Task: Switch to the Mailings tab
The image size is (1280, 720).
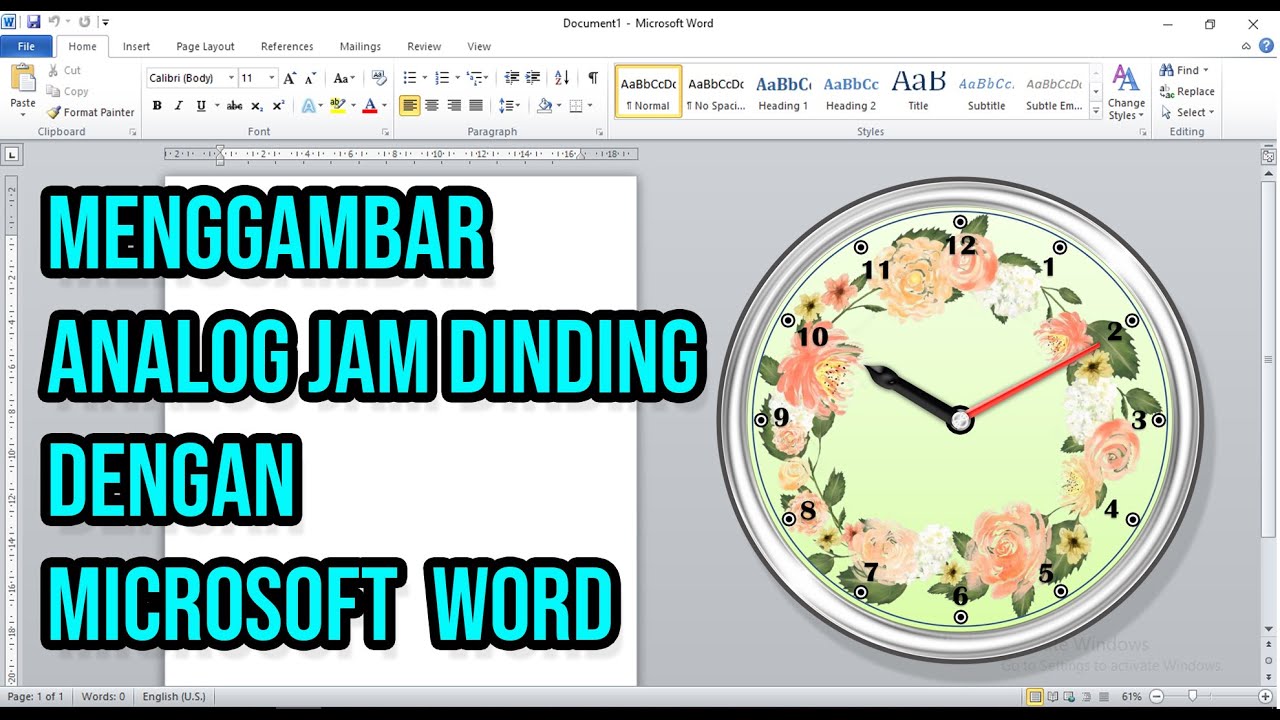Action: click(x=360, y=46)
